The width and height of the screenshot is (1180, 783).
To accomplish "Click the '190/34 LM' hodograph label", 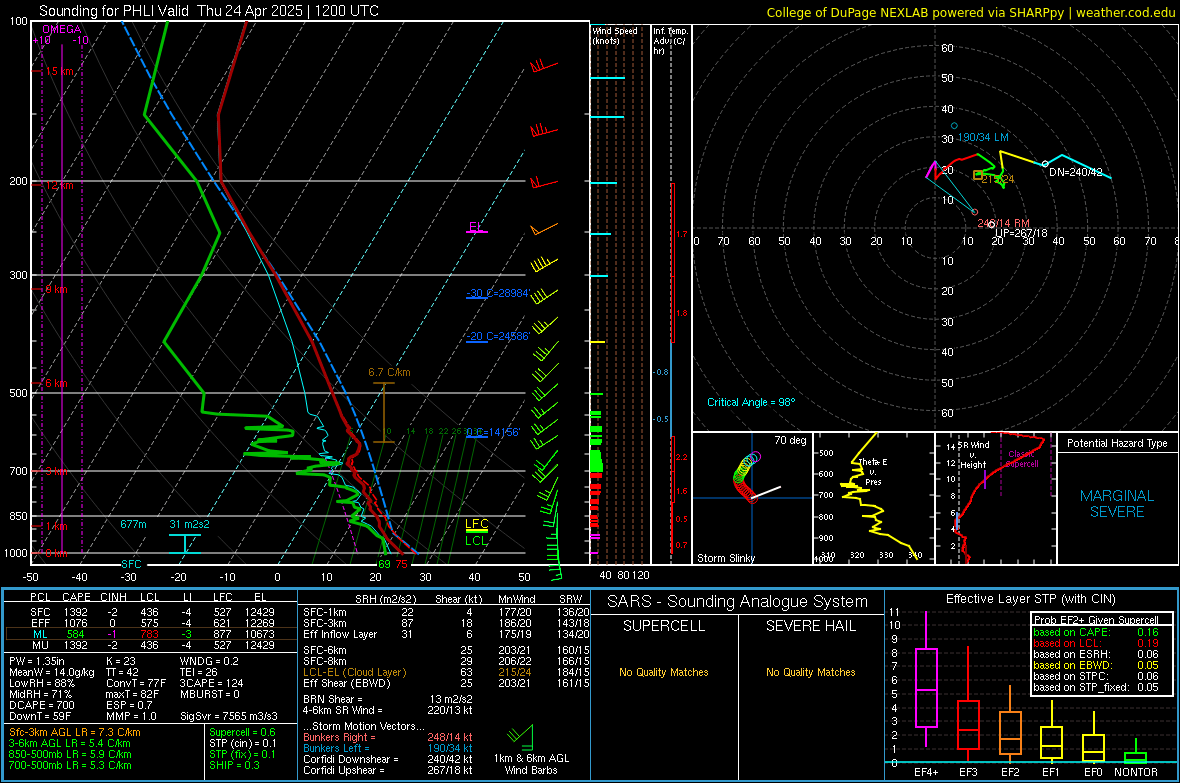I will pyautogui.click(x=983, y=138).
